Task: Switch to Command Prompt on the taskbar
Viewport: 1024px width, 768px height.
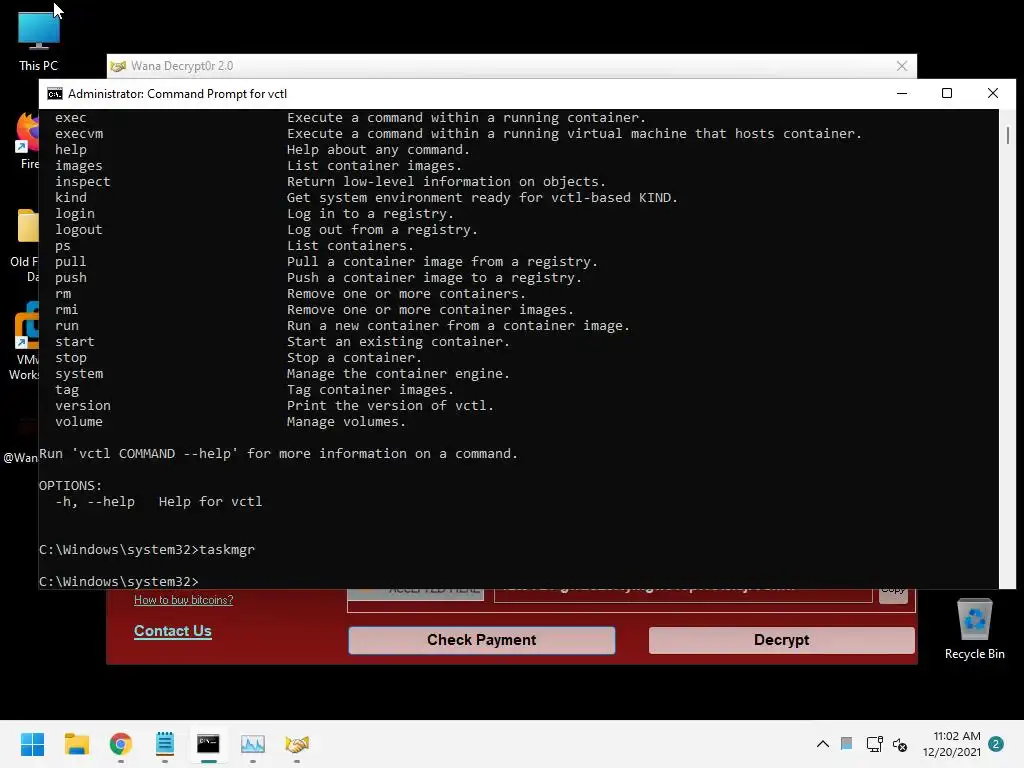Action: point(208,744)
